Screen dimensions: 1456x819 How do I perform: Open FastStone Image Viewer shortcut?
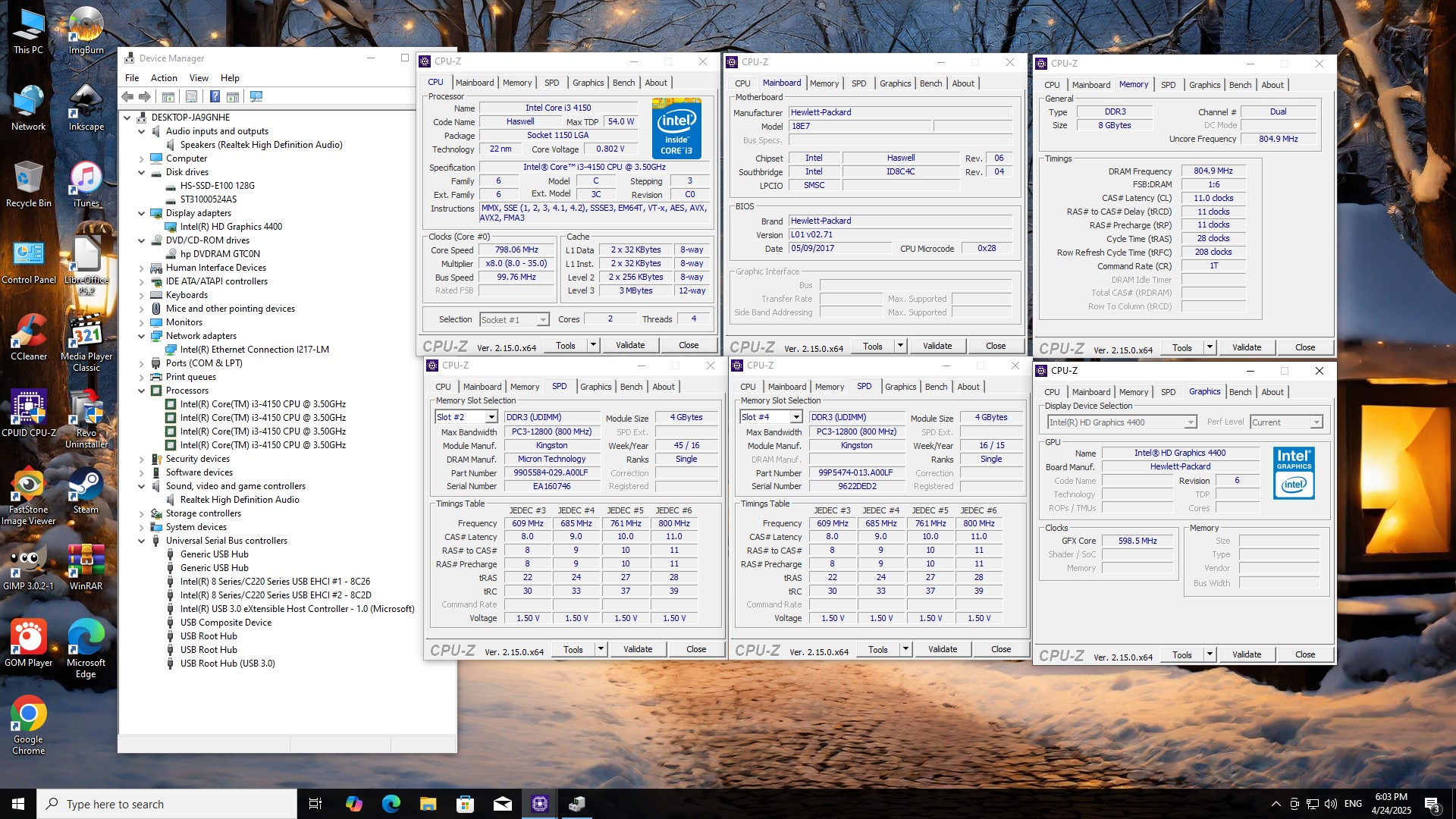point(28,496)
